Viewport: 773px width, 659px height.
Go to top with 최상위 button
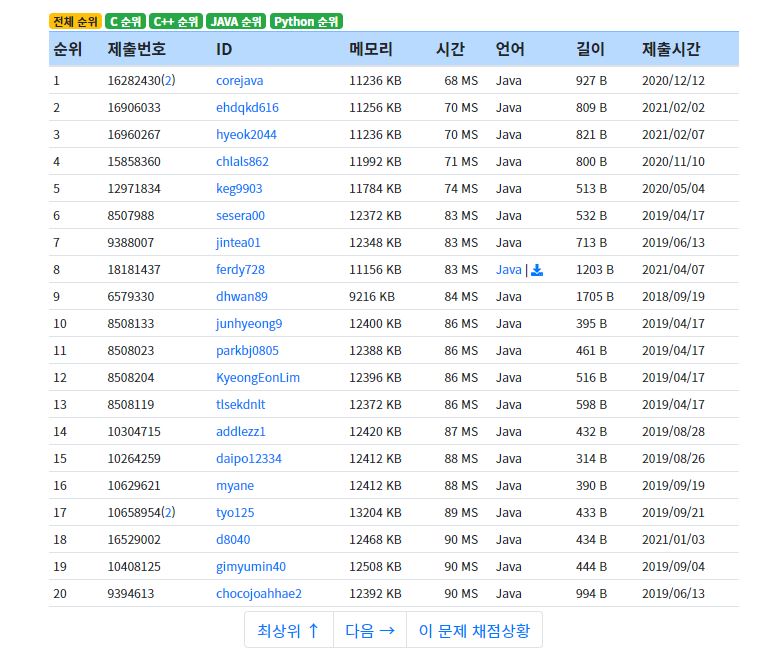289,630
